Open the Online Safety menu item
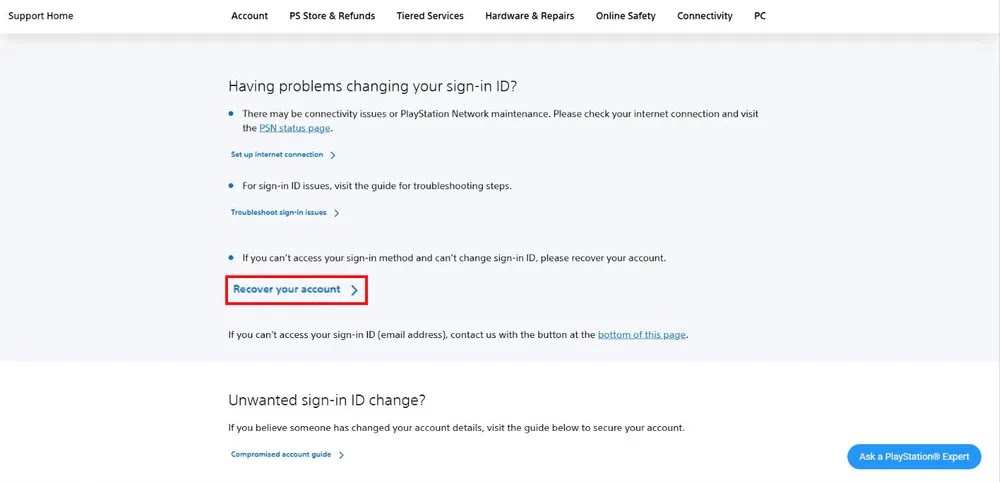 pyautogui.click(x=626, y=16)
